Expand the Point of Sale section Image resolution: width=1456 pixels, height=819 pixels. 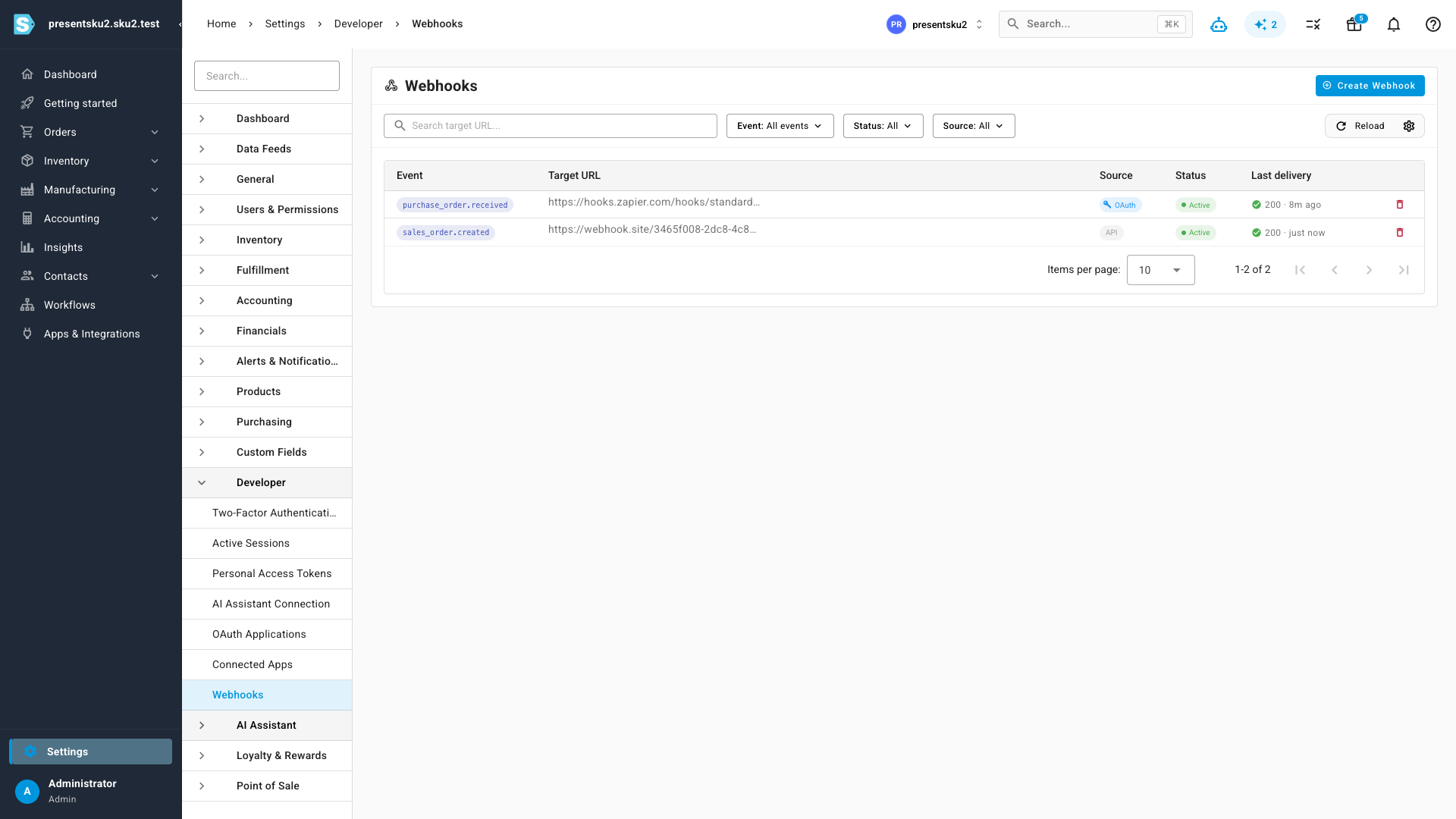267,786
